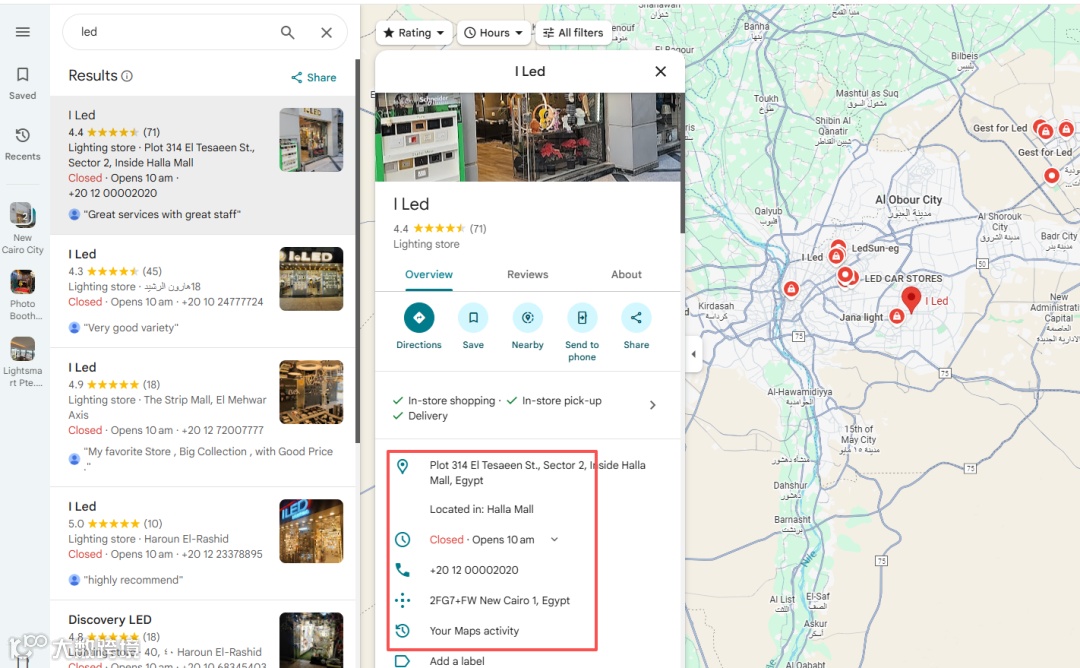
Task: Collapse the side panel arrow
Action: coord(694,354)
